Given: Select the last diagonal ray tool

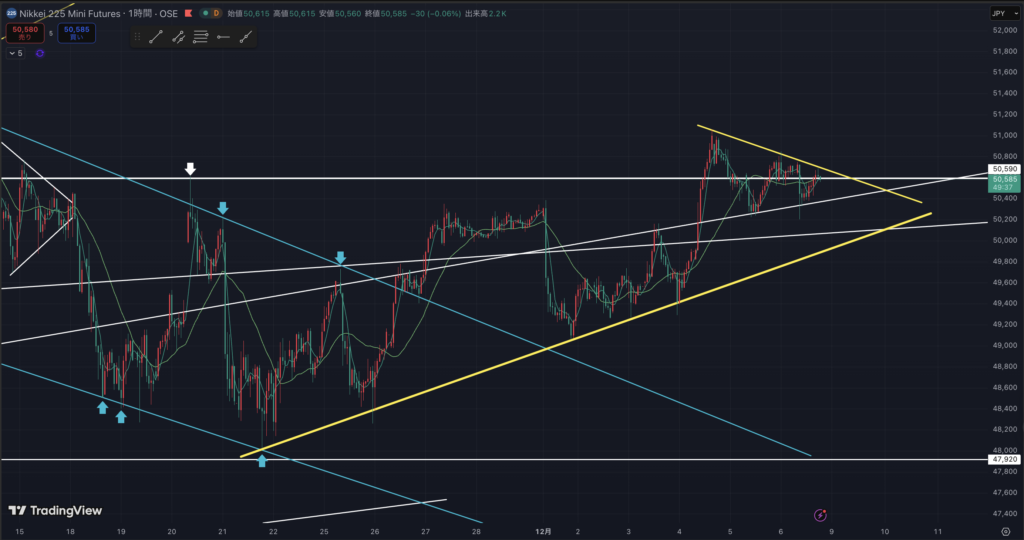Looking at the screenshot, I should tap(246, 37).
